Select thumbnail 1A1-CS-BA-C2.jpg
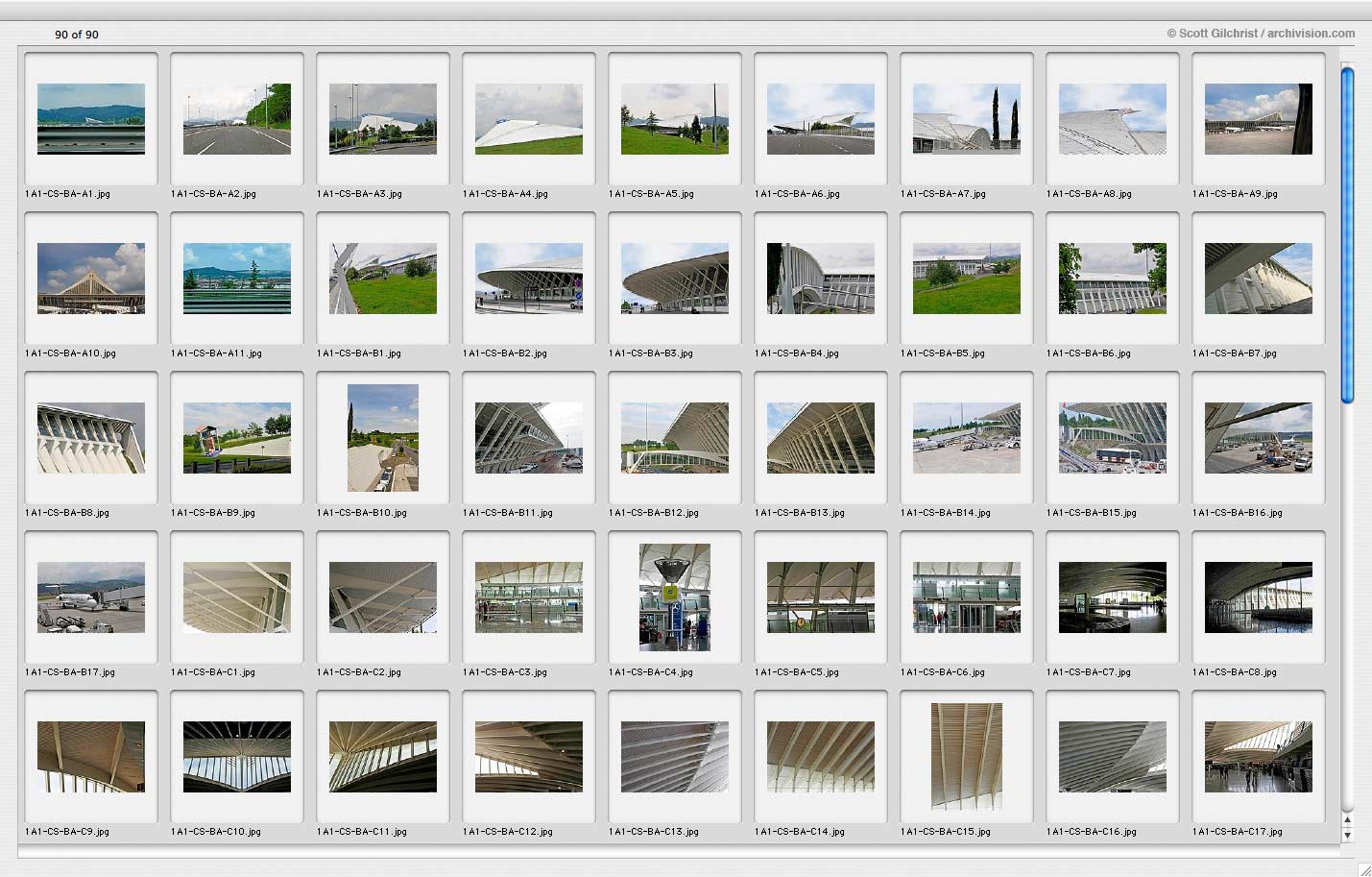 tap(383, 597)
